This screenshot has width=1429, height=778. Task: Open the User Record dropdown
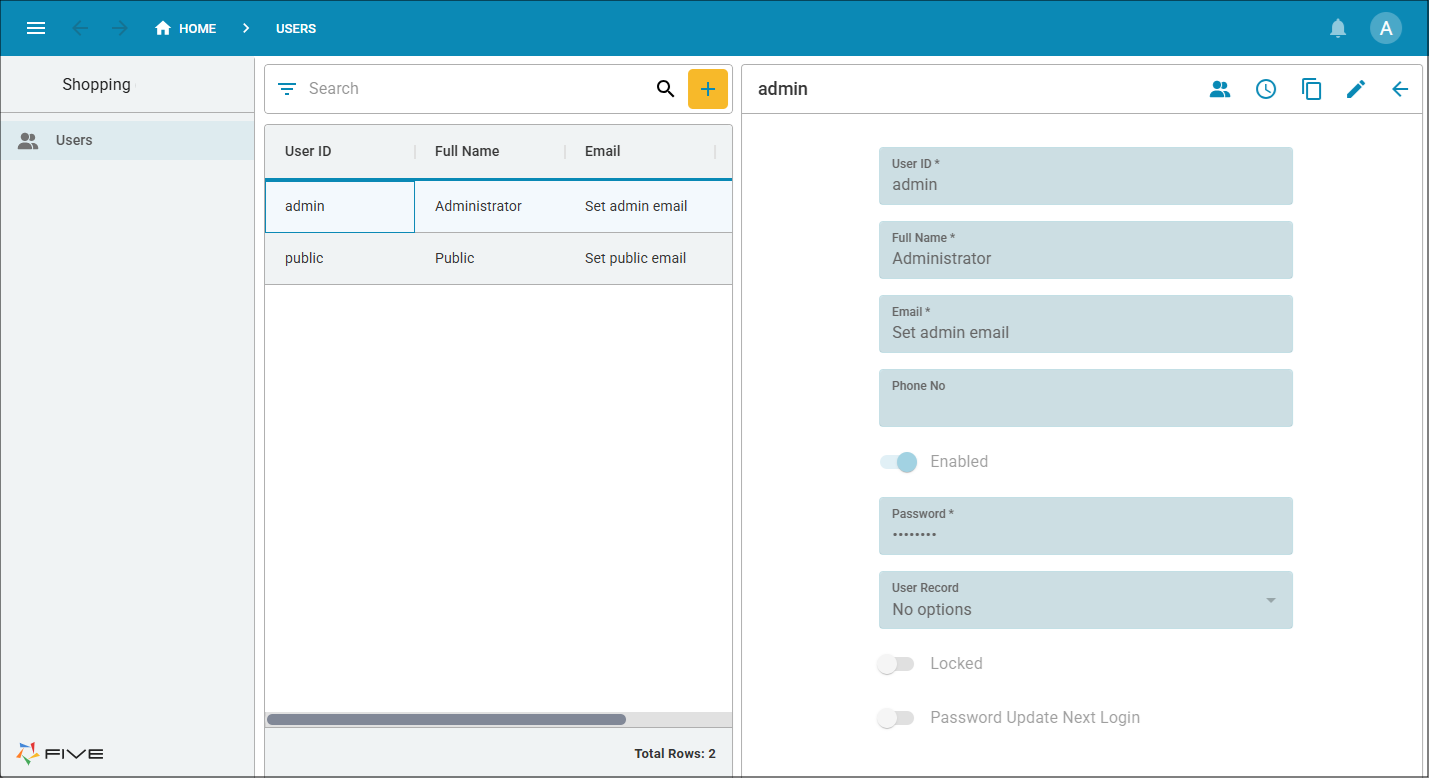pyautogui.click(x=1270, y=600)
